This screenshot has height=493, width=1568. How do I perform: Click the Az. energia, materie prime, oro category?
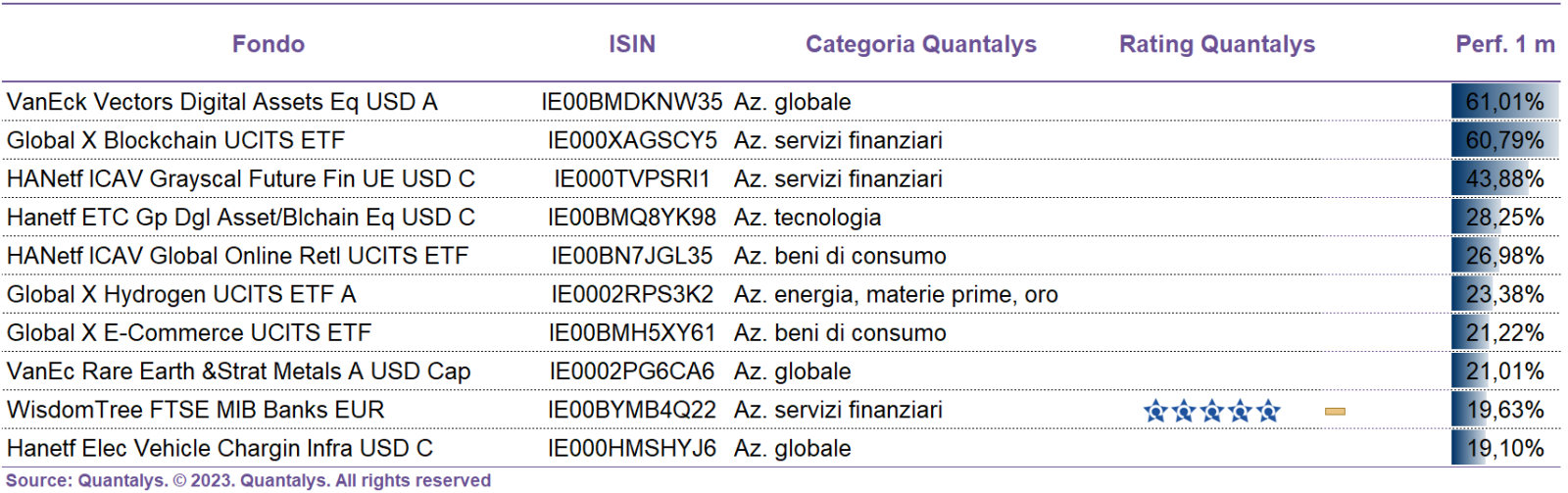896,294
